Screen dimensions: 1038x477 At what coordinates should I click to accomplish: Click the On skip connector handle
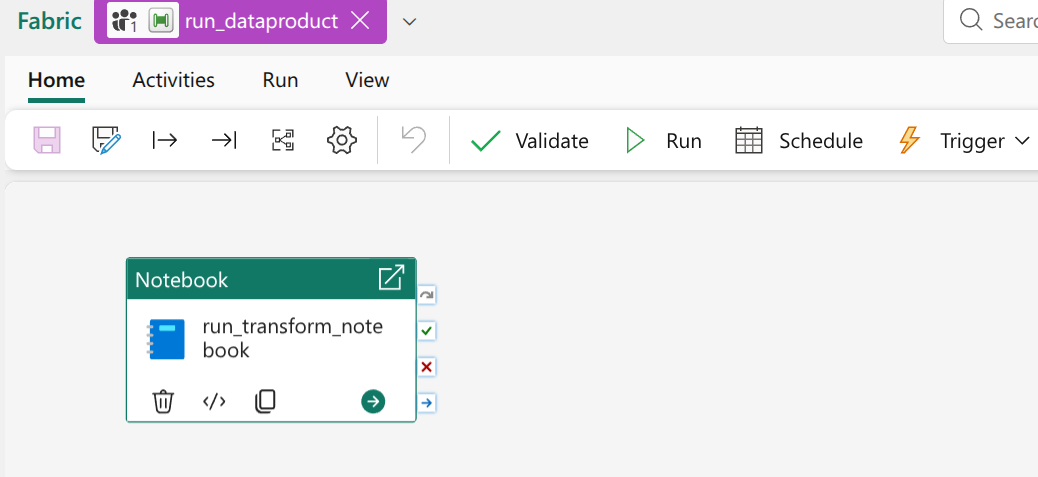(427, 294)
